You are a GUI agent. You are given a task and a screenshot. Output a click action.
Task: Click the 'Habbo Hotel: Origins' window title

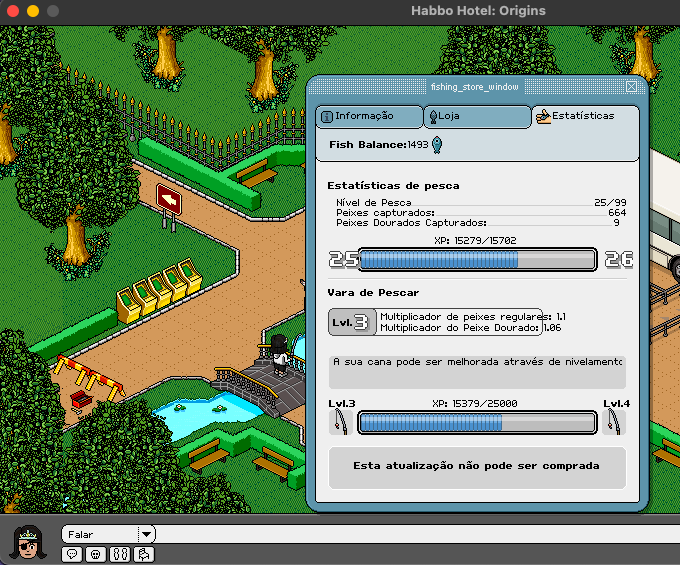478,11
